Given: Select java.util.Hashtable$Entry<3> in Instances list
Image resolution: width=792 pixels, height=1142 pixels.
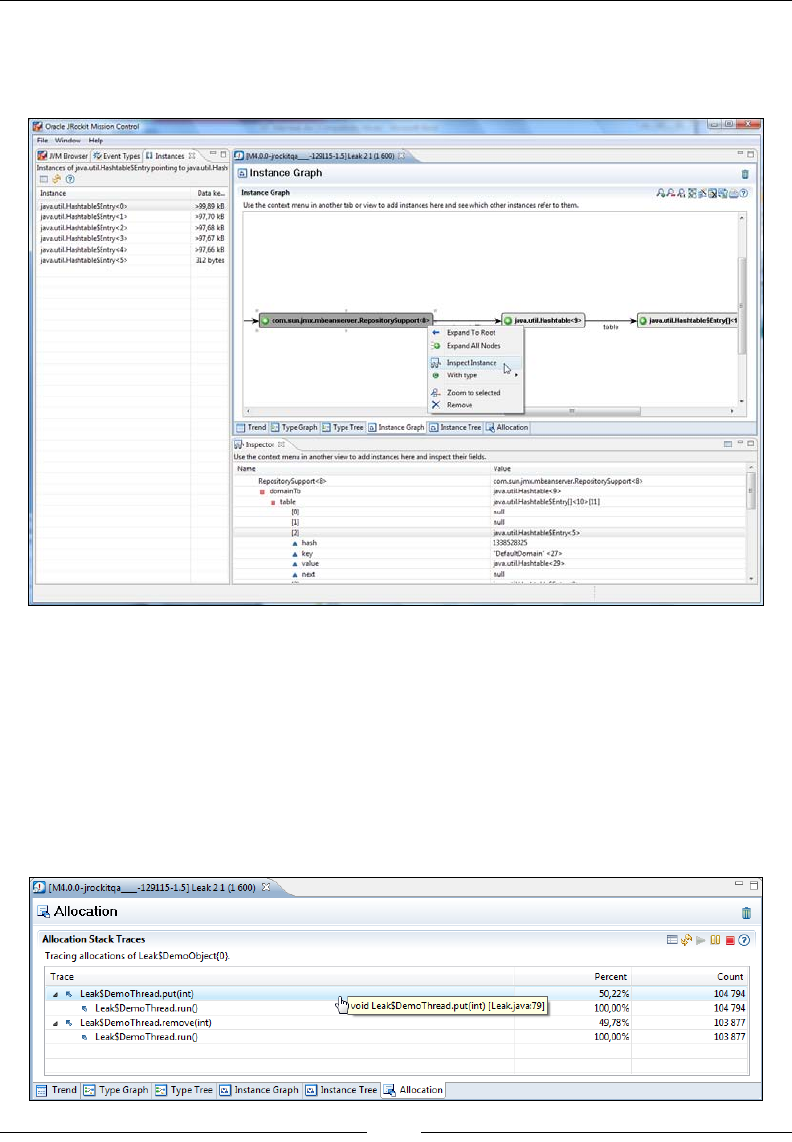Looking at the screenshot, I should click(131, 238).
